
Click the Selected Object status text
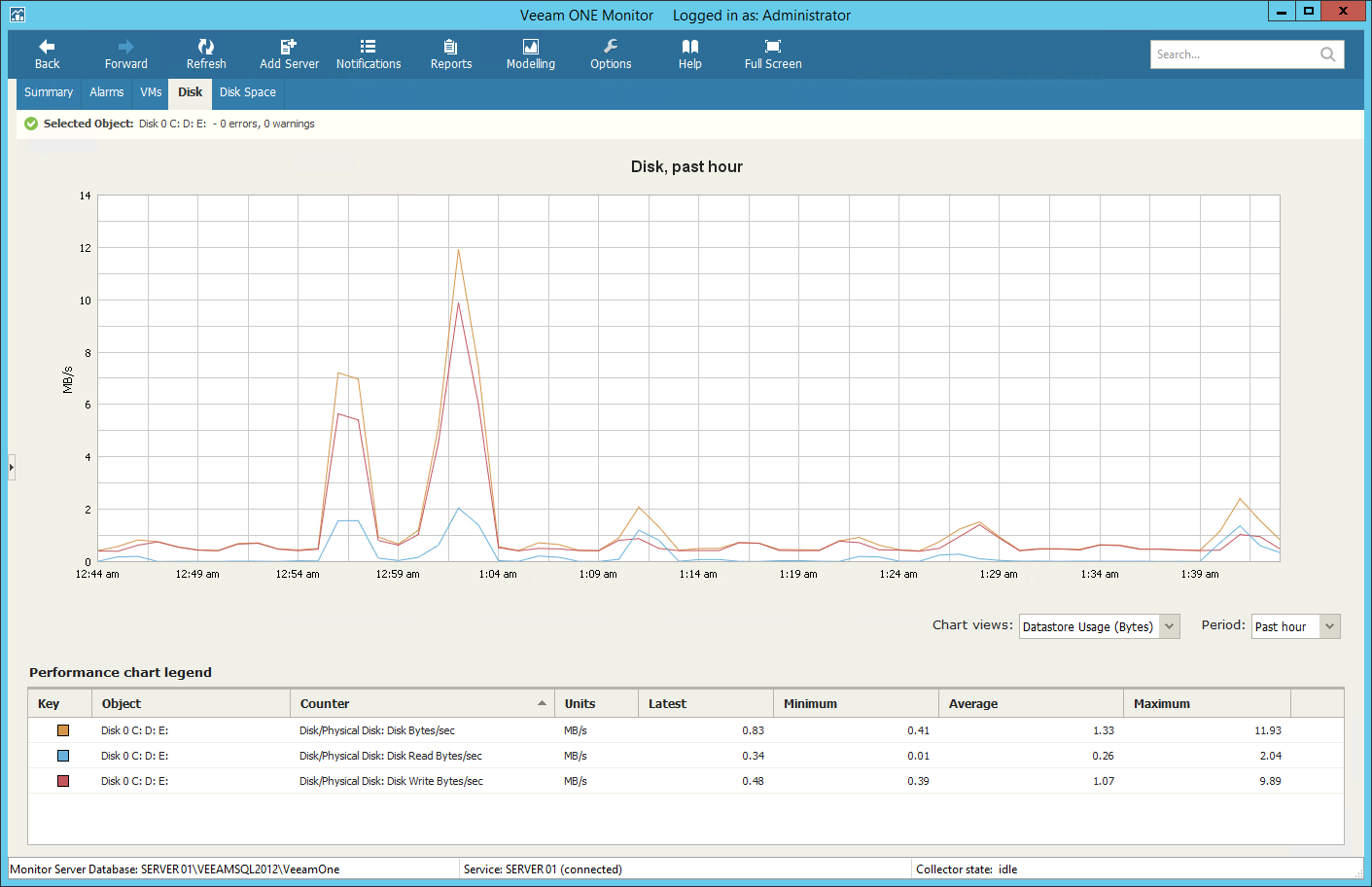[x=179, y=124]
